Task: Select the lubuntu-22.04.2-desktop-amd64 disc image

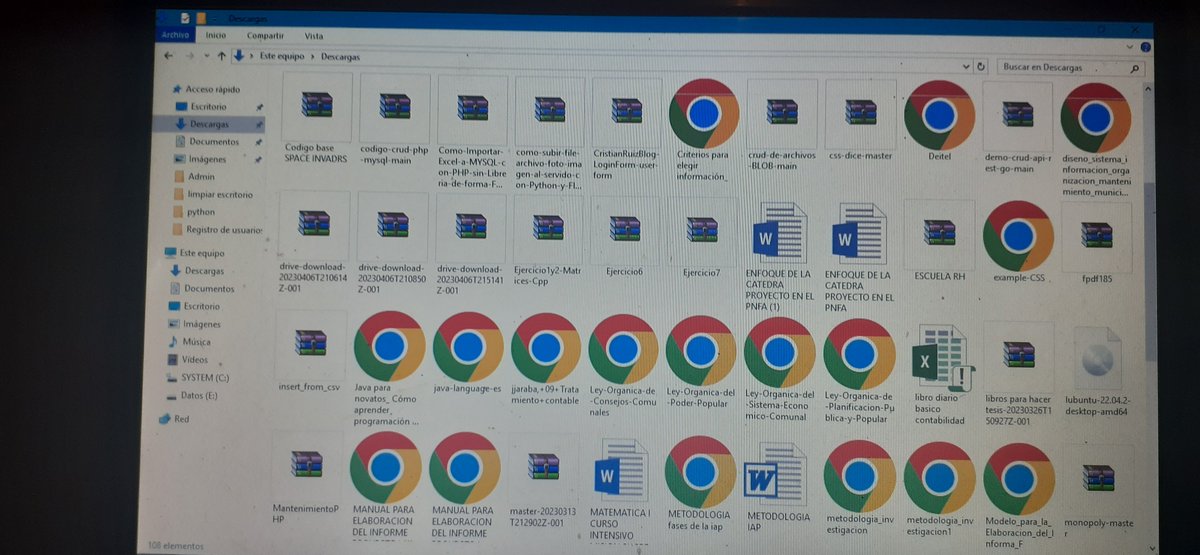Action: (1097, 370)
